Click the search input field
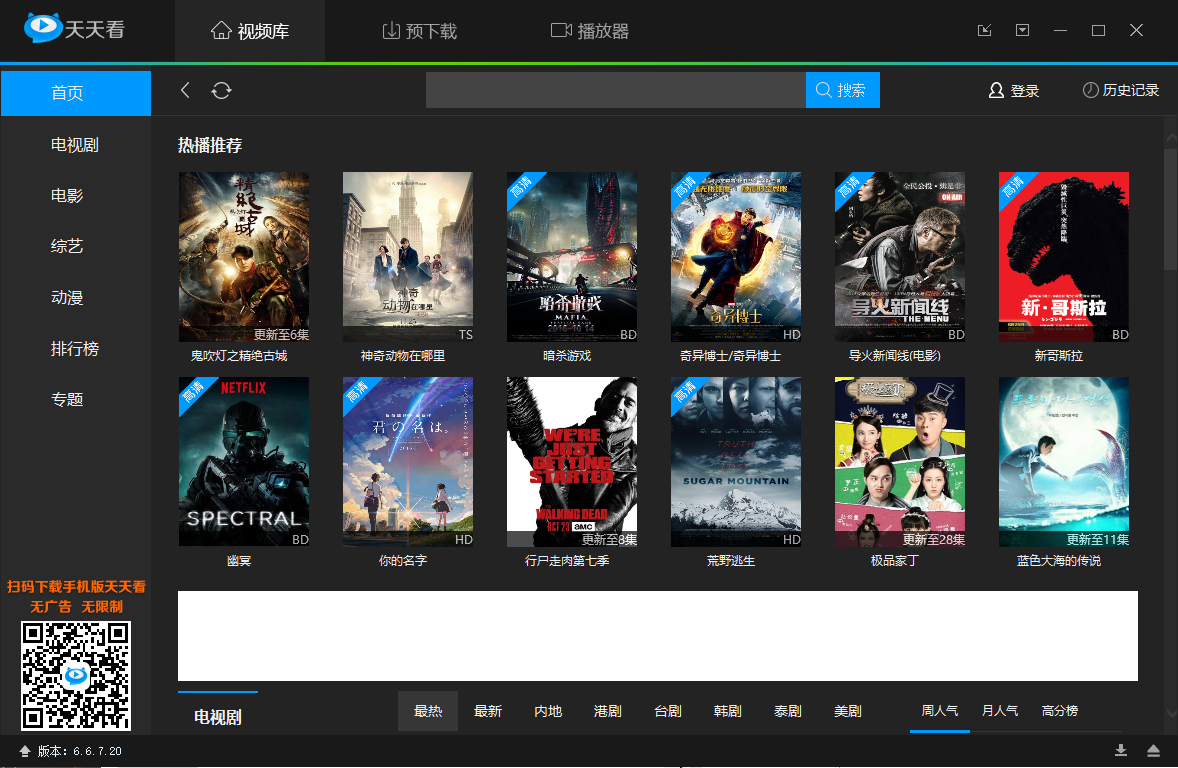 tap(616, 90)
